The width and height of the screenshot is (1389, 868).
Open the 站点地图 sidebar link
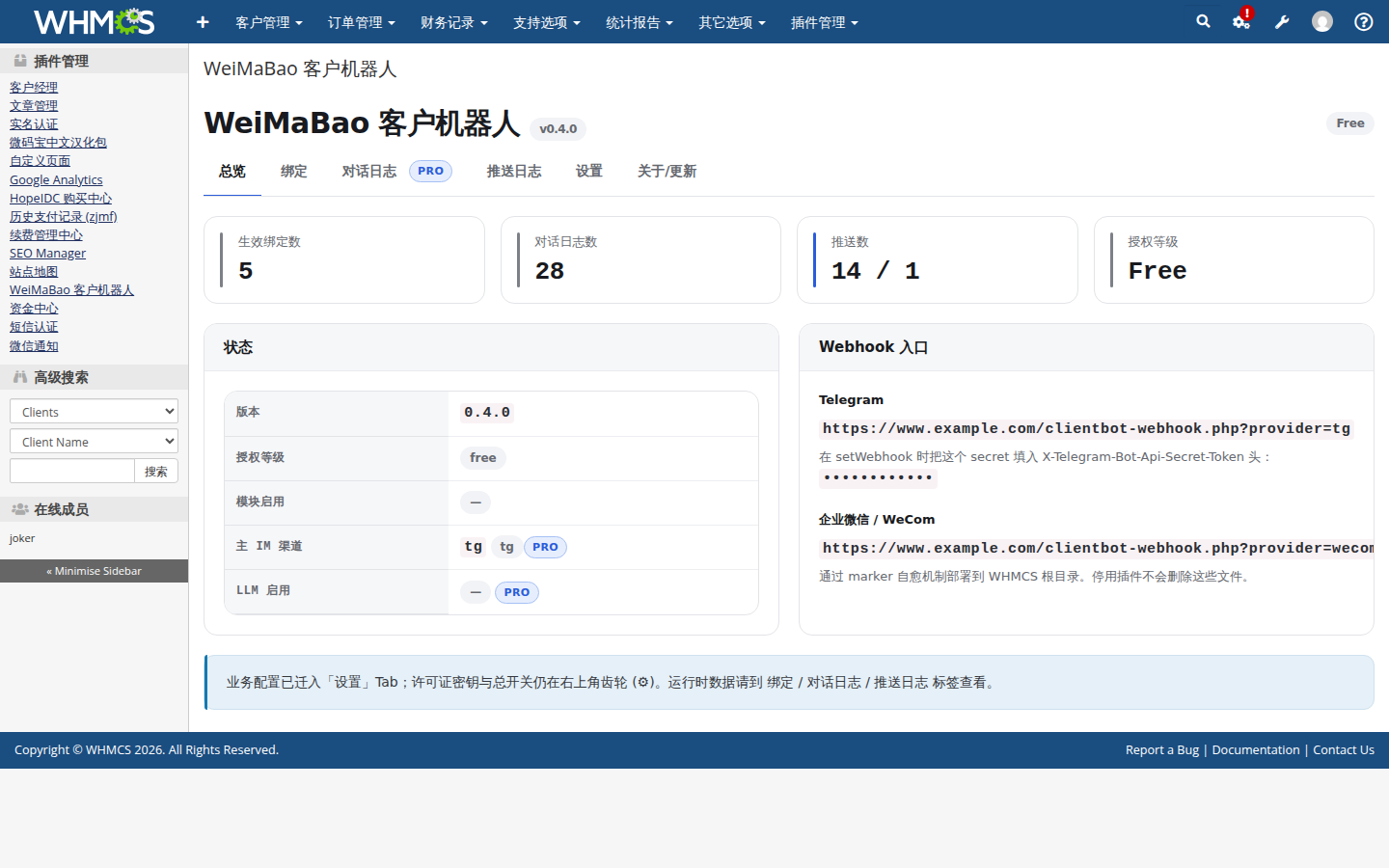(34, 271)
